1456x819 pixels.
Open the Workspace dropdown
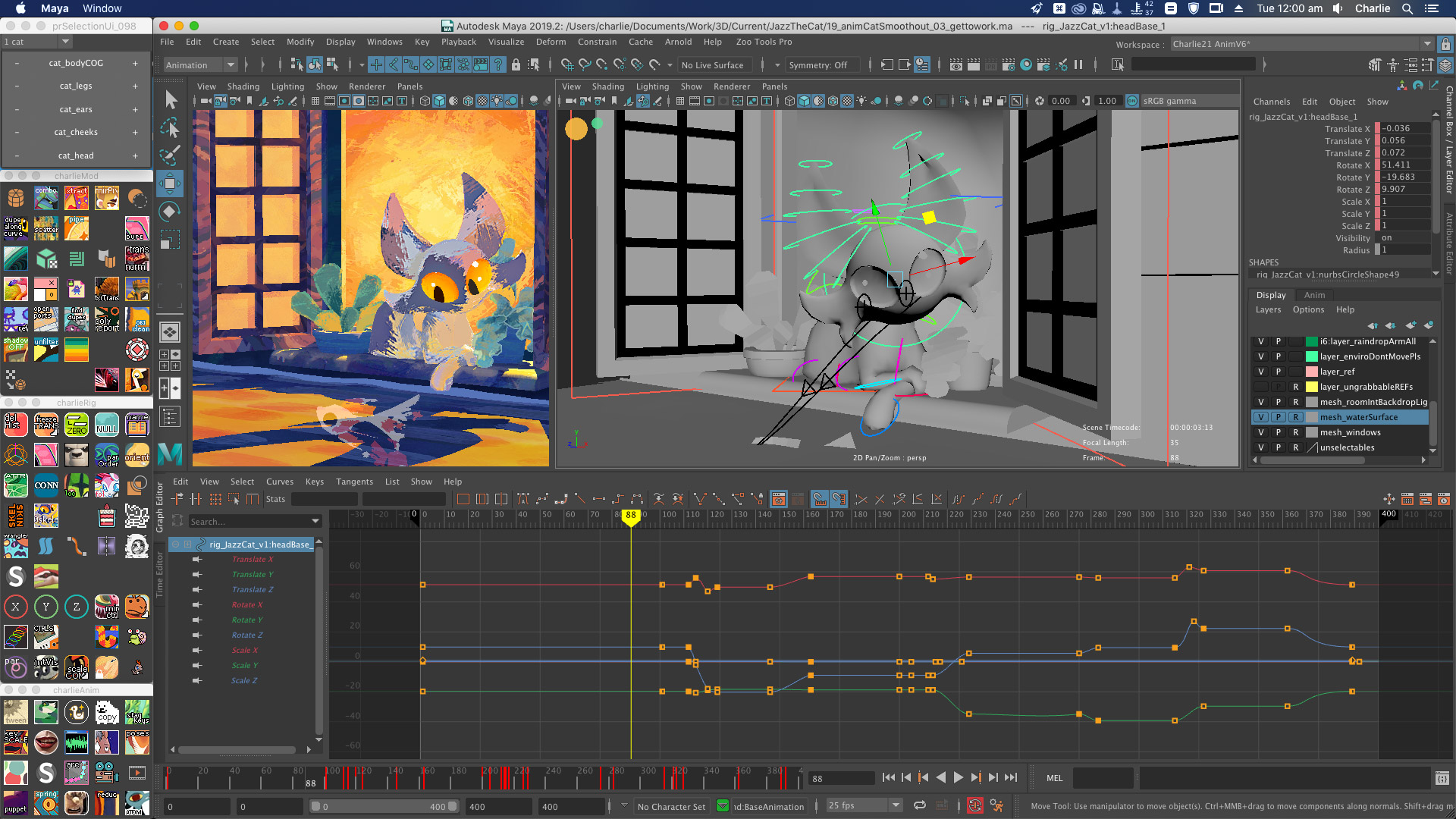(x=1301, y=44)
